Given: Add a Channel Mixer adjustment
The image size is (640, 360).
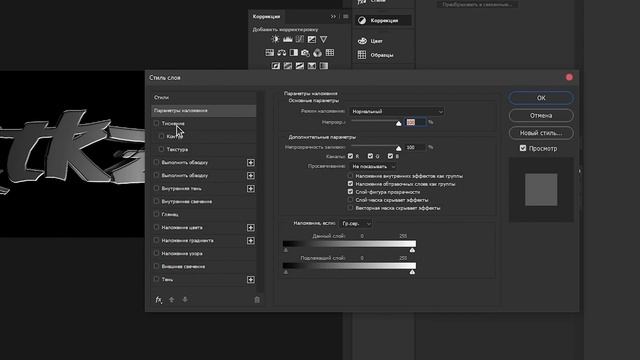Looking at the screenshot, I should pyautogui.click(x=318, y=53).
